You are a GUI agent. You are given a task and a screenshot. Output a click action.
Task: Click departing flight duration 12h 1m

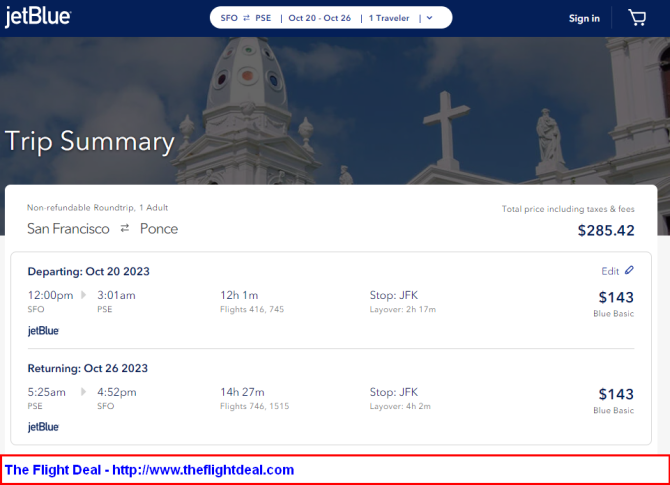(239, 295)
